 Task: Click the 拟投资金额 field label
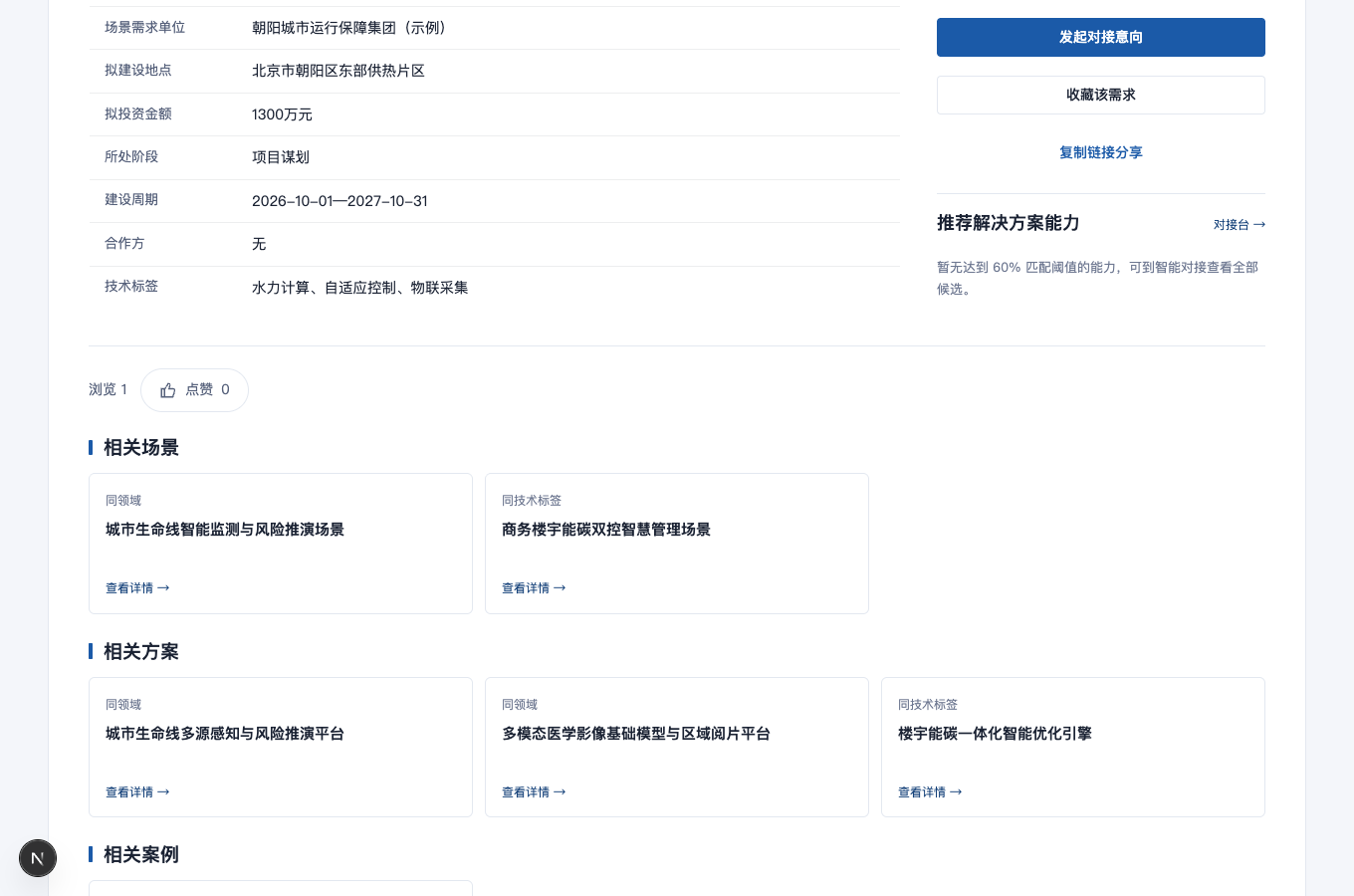pos(138,114)
